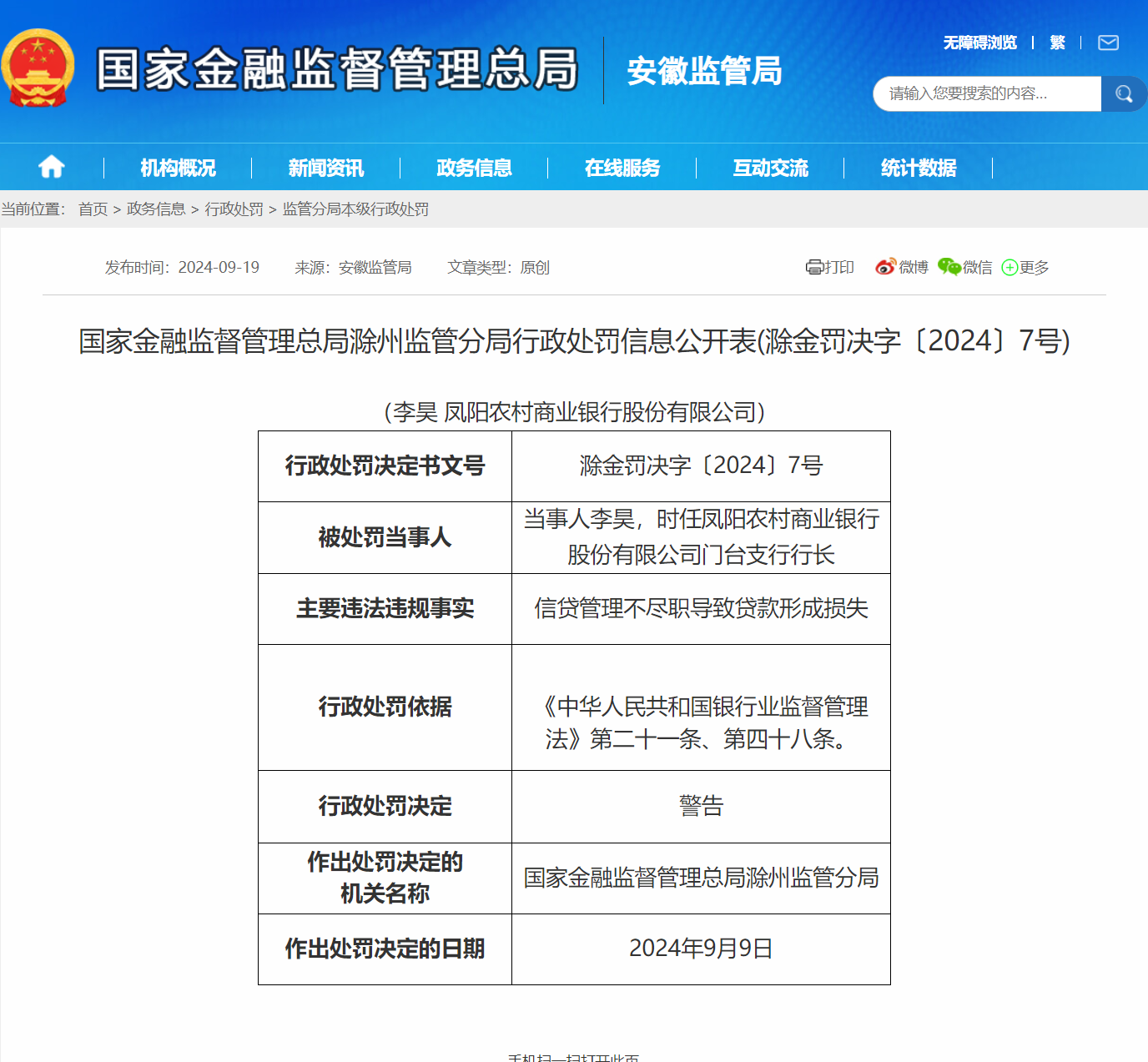Go to home via house icon

[x=52, y=168]
